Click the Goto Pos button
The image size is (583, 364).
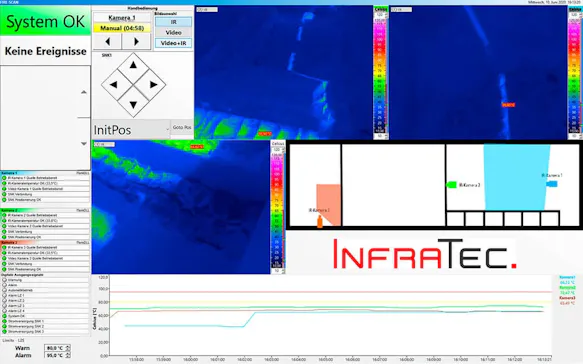pos(182,128)
